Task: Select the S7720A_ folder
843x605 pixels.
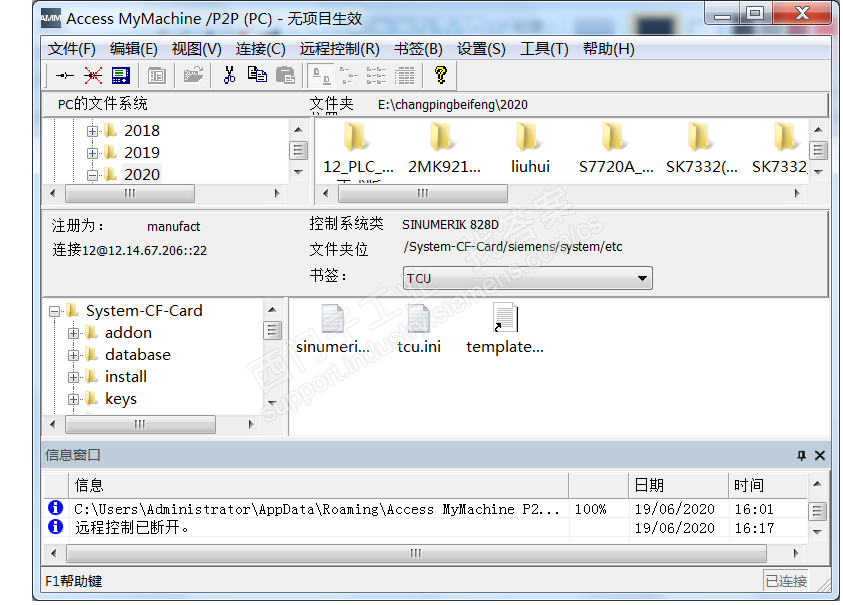Action: [x=616, y=148]
